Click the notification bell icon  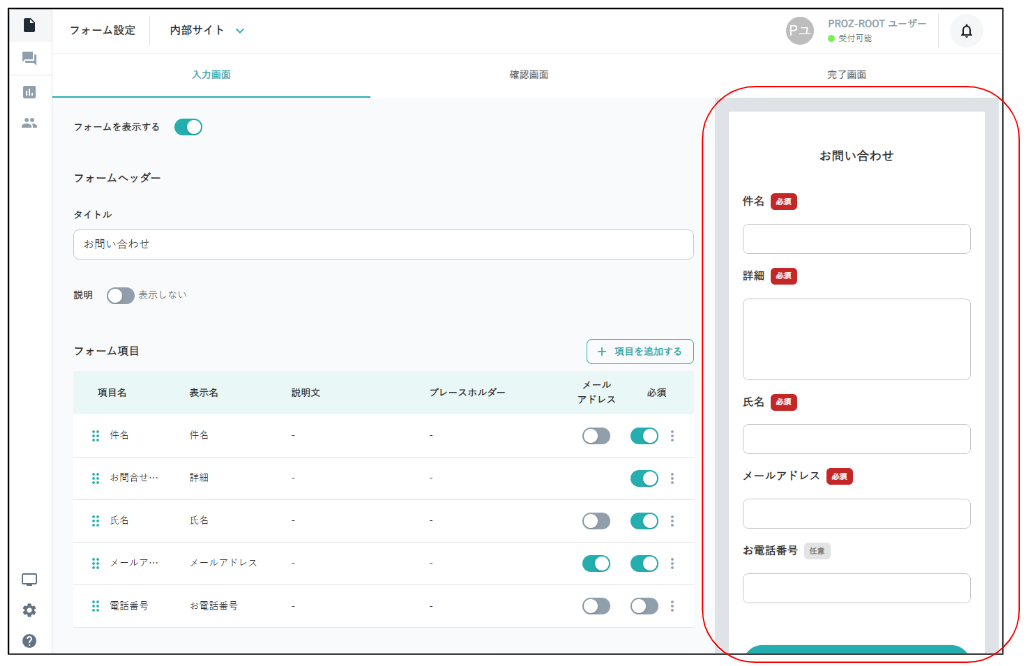click(x=965, y=31)
